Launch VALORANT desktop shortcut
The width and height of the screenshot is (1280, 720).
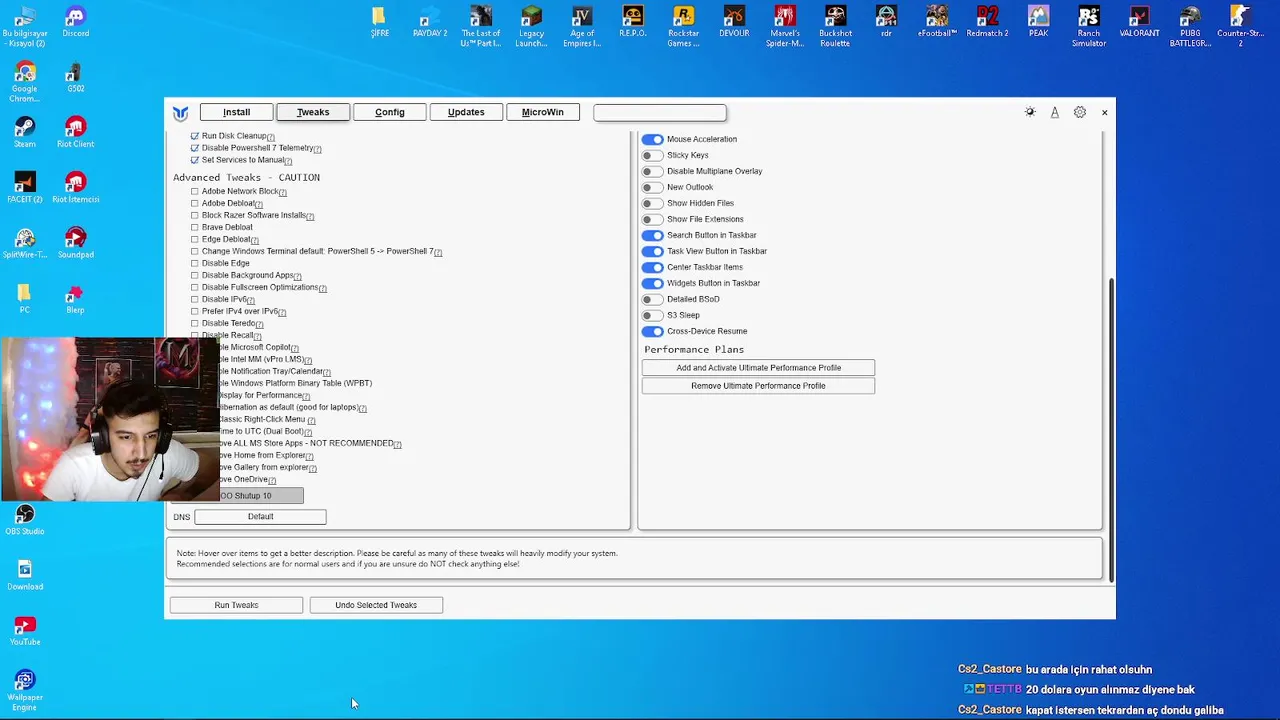coord(1139,22)
